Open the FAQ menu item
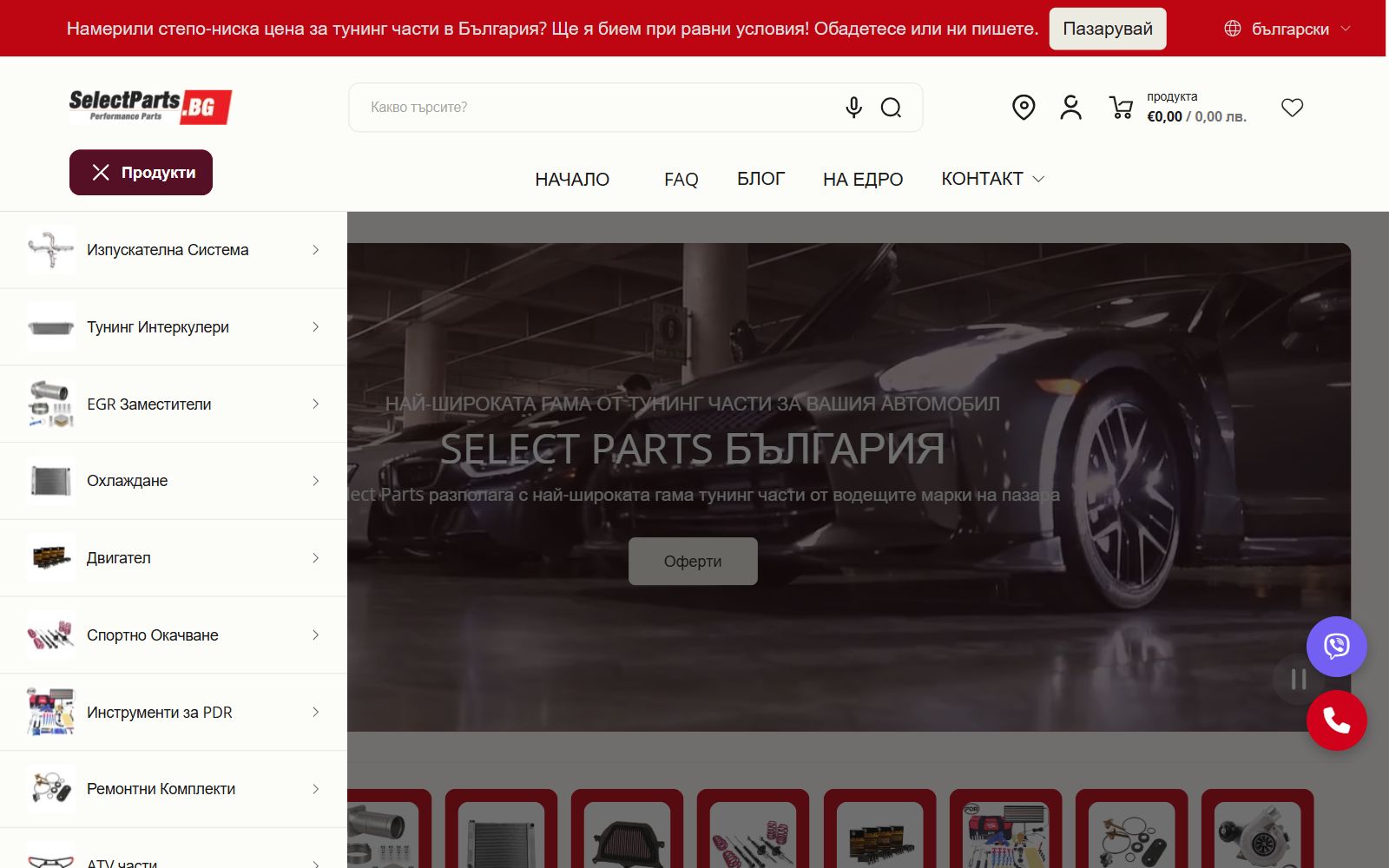The width and height of the screenshot is (1389, 868). [x=681, y=180]
